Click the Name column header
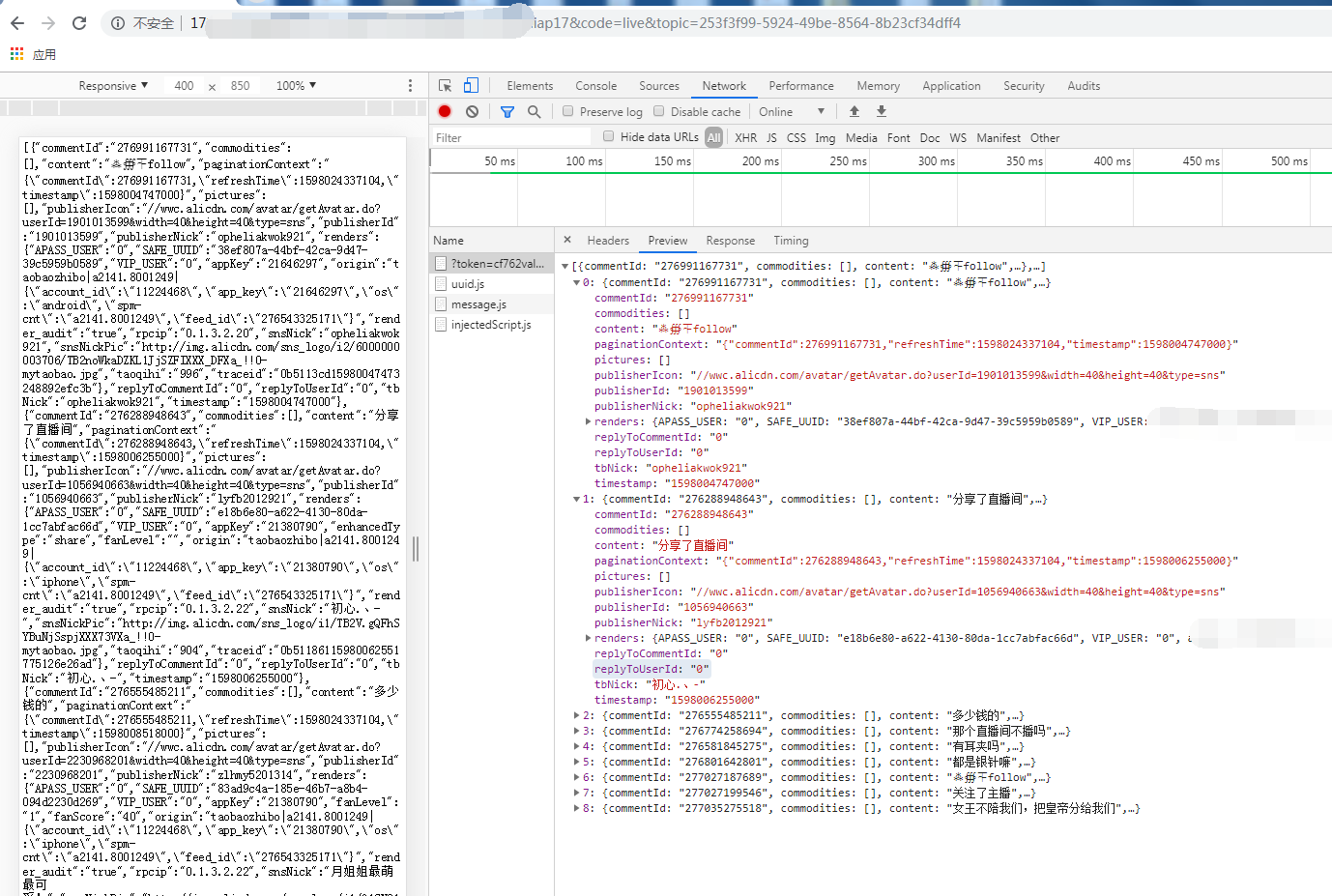The height and width of the screenshot is (896, 1332). [x=492, y=240]
